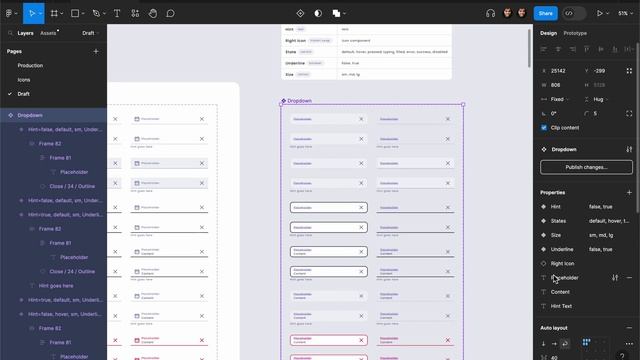Switch to the Layers tab

(25, 33)
